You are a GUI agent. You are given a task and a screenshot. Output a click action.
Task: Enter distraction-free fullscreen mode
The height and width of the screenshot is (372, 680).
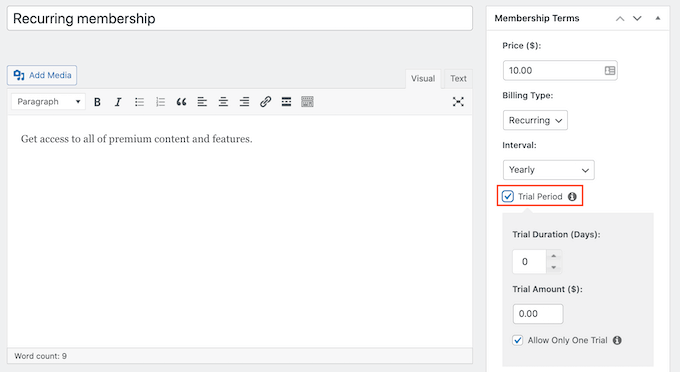point(458,102)
